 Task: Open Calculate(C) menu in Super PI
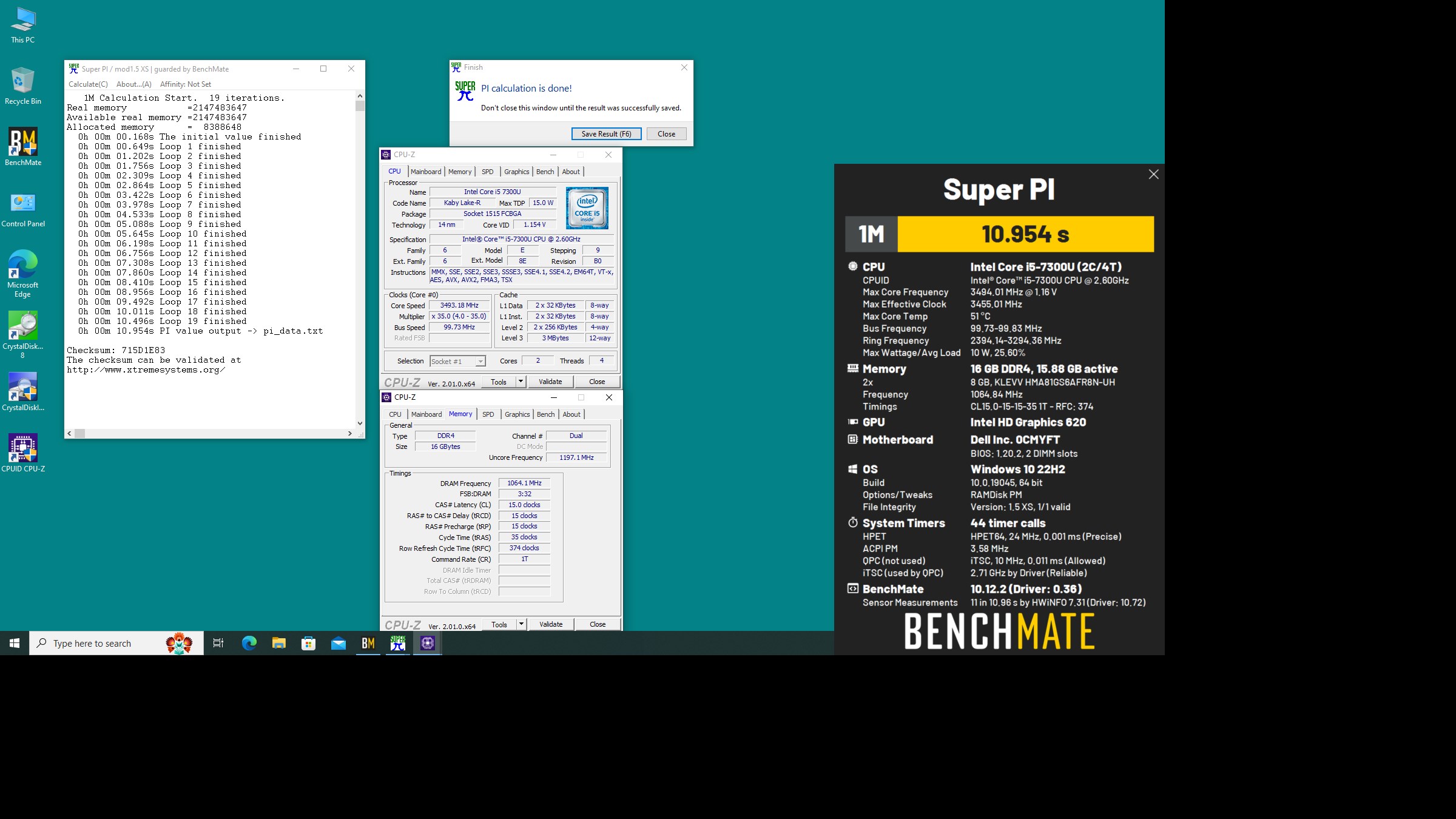(x=88, y=84)
